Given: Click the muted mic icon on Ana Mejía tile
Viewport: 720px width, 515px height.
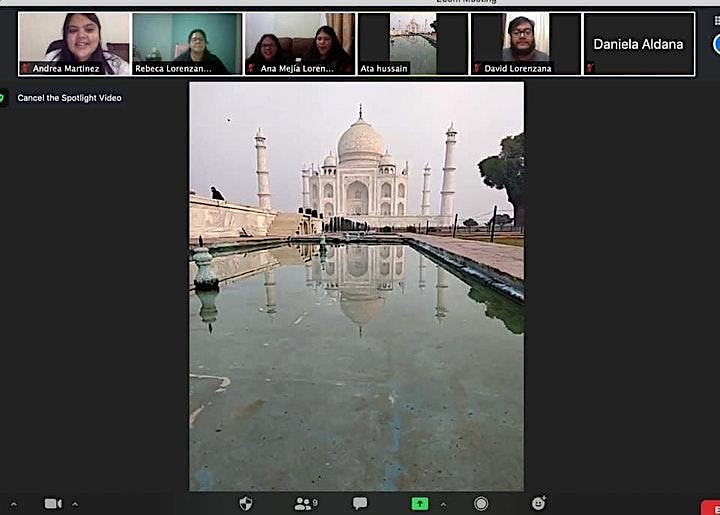Looking at the screenshot, I should (x=252, y=68).
